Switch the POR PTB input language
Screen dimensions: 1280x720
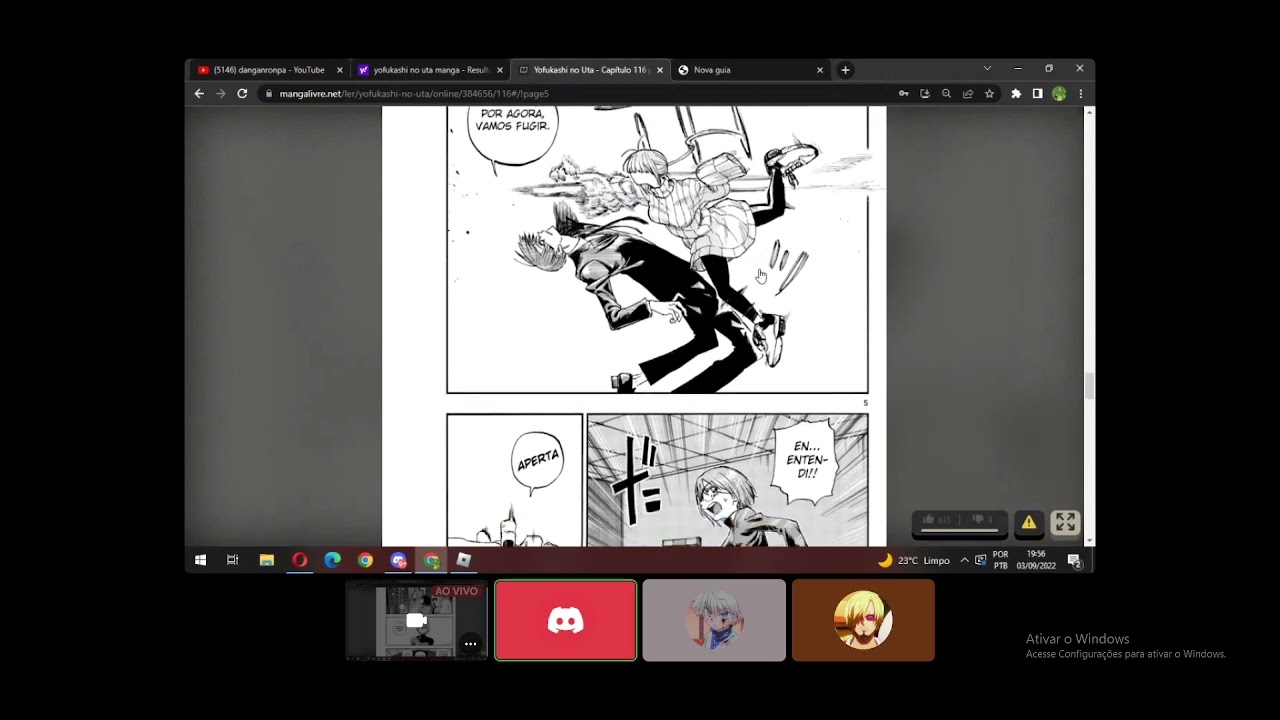click(1000, 560)
